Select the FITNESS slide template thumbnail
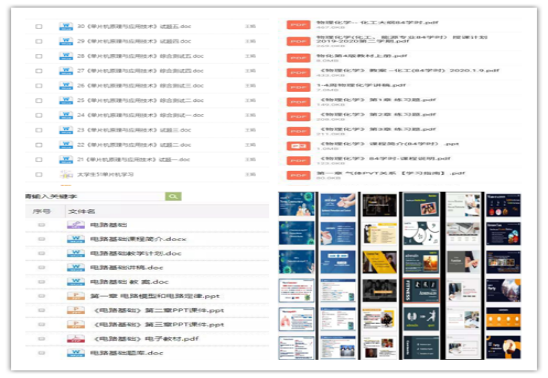Screen dimensions: 548x378 pos(421,290)
